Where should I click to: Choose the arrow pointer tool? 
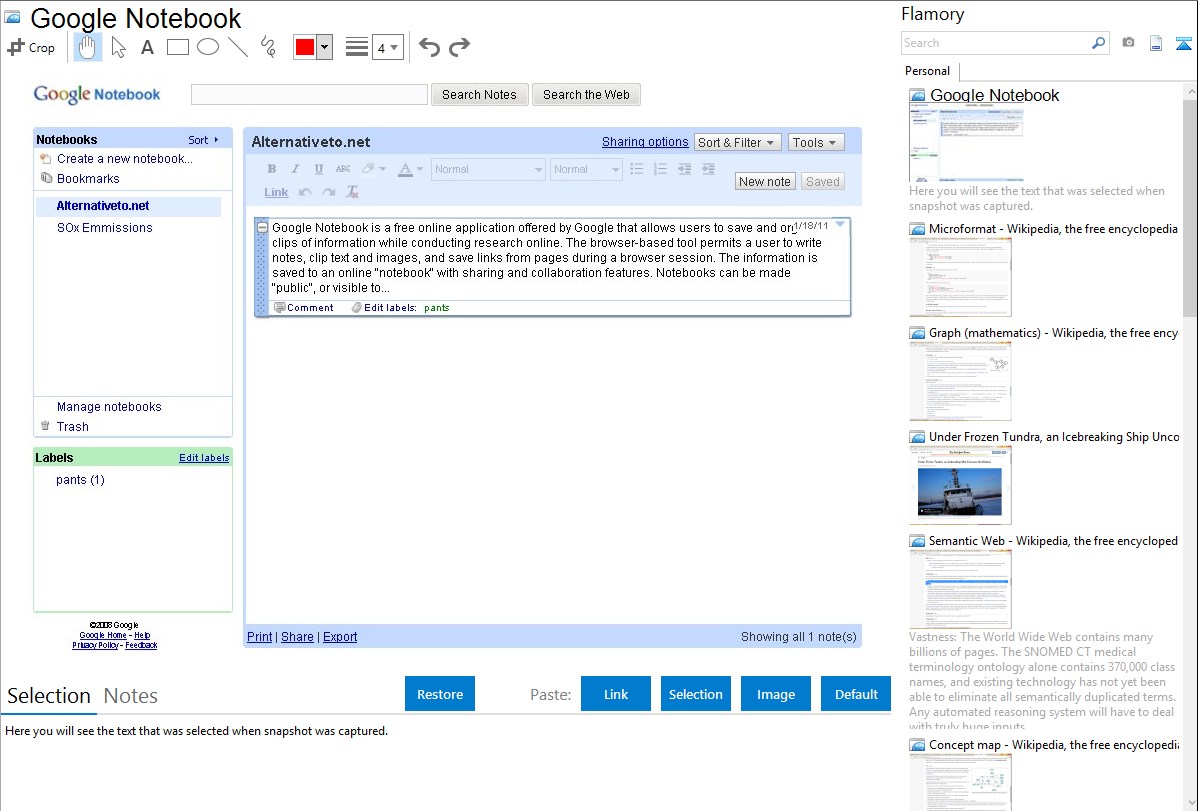click(x=118, y=47)
